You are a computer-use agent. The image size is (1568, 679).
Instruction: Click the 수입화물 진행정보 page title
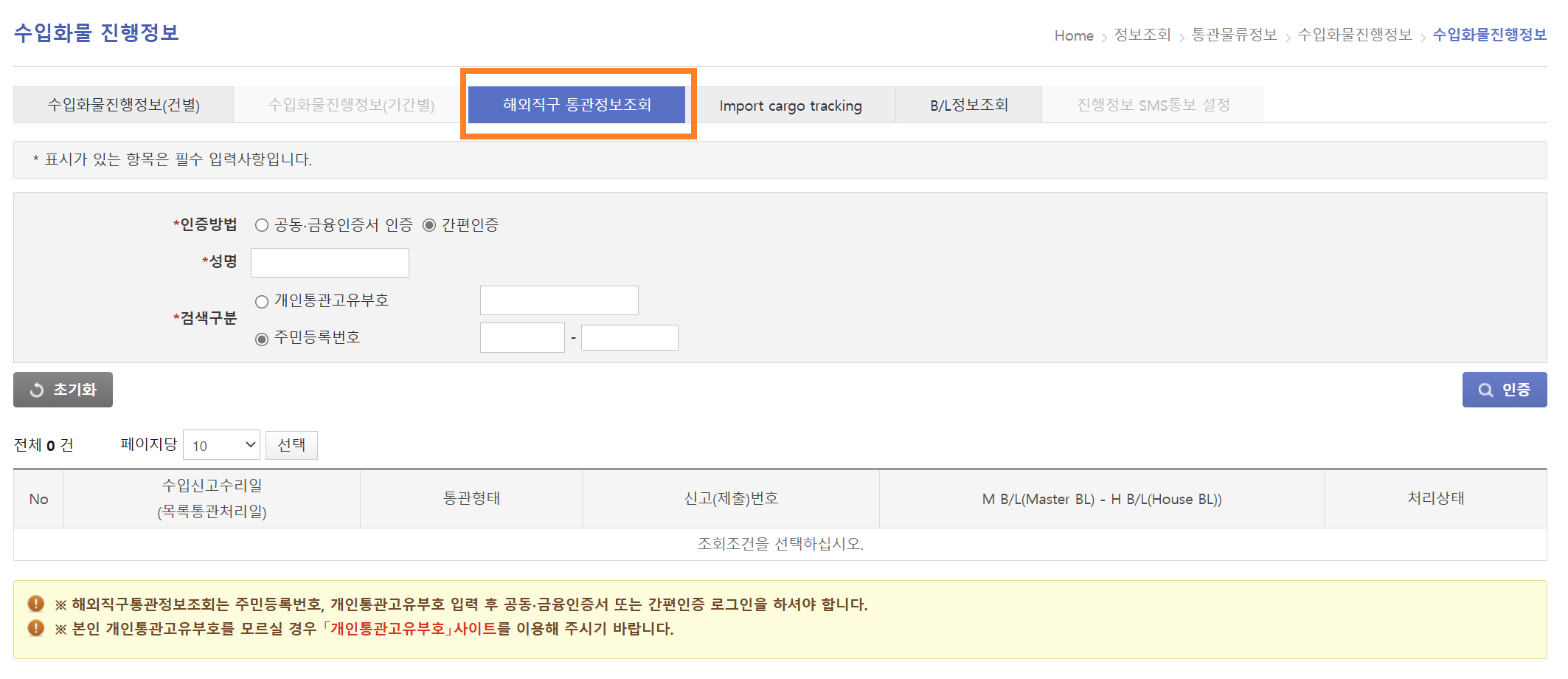point(97,33)
